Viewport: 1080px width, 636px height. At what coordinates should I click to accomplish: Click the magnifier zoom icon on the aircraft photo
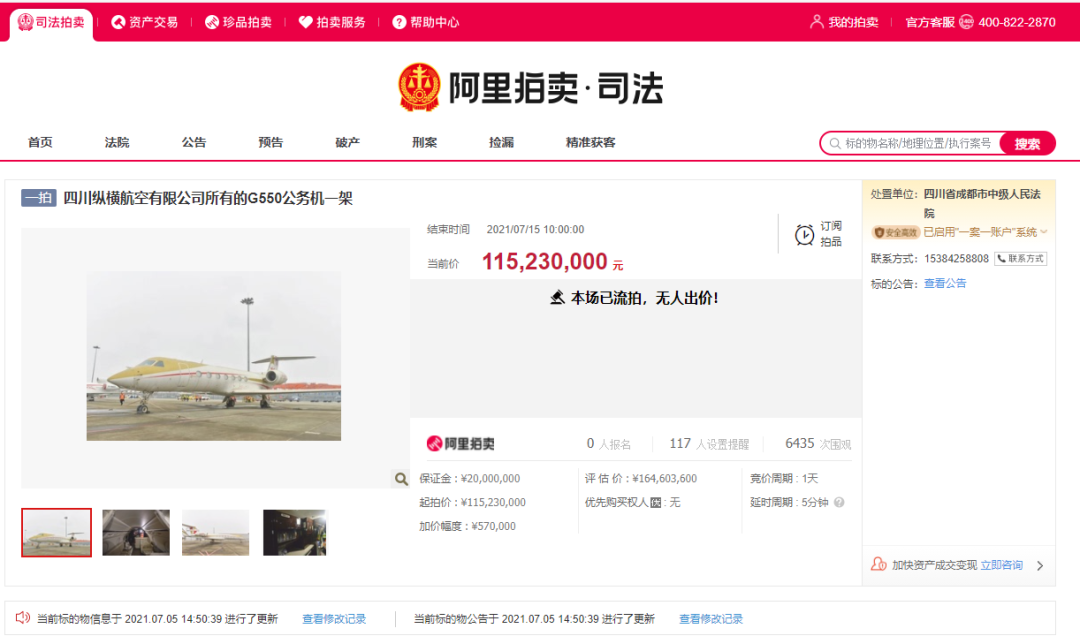click(x=400, y=479)
